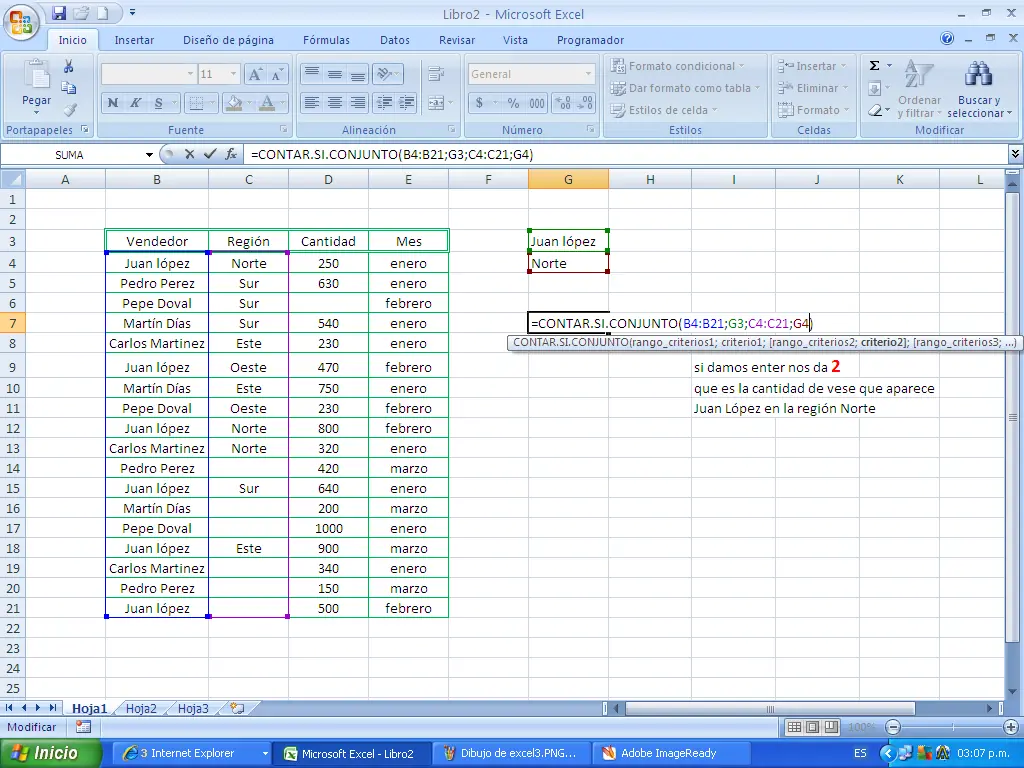Expand the formula bar with double chevron

point(1015,154)
